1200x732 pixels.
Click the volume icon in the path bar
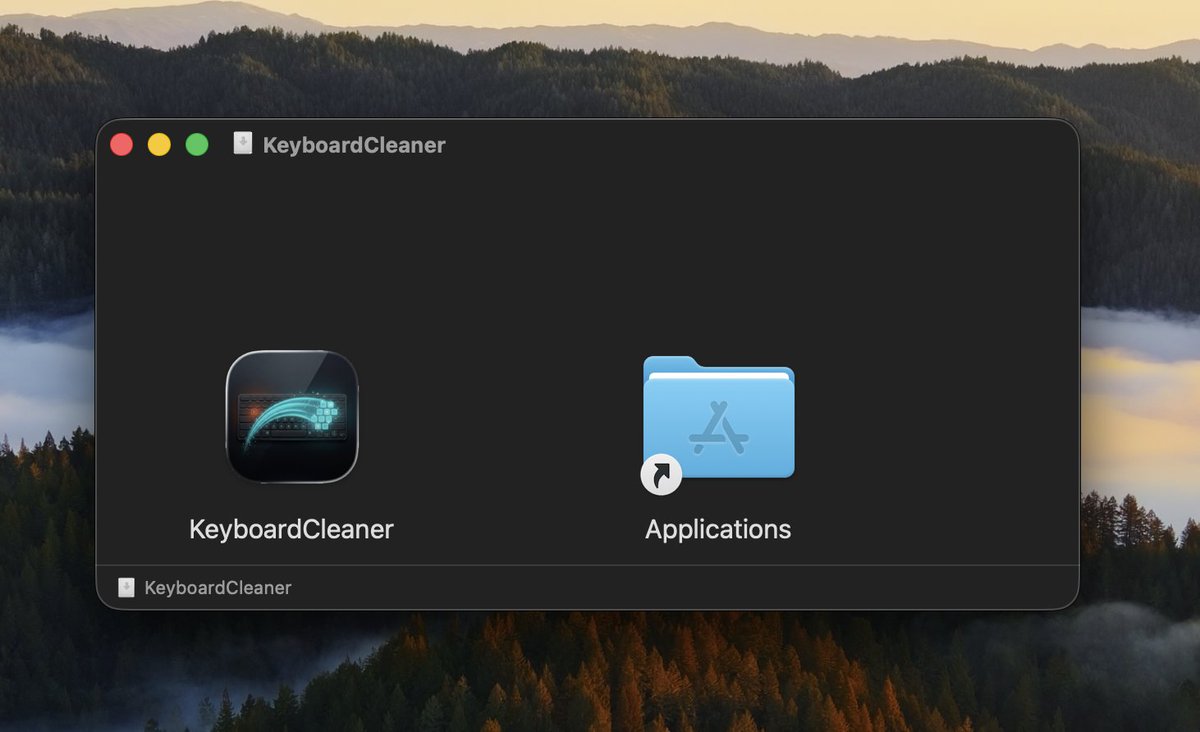[x=126, y=587]
